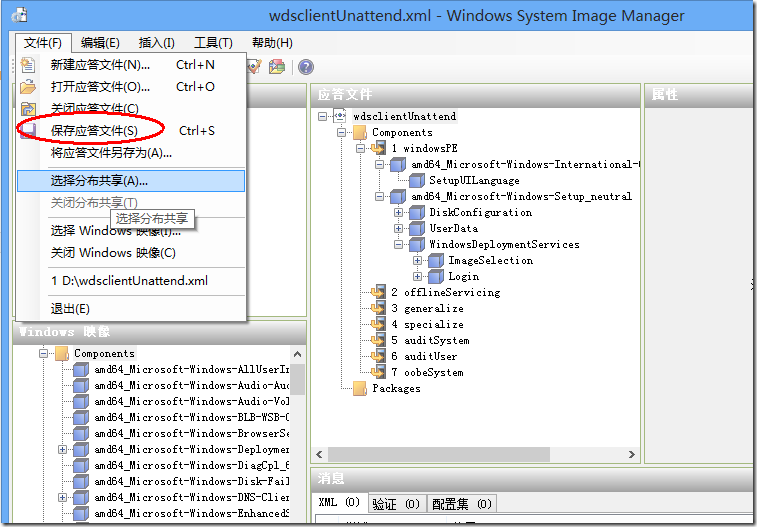Select amd64_Microsoft-Windows-BLB-WSB component row
Viewport: 757px width, 527px height.
[192, 417]
